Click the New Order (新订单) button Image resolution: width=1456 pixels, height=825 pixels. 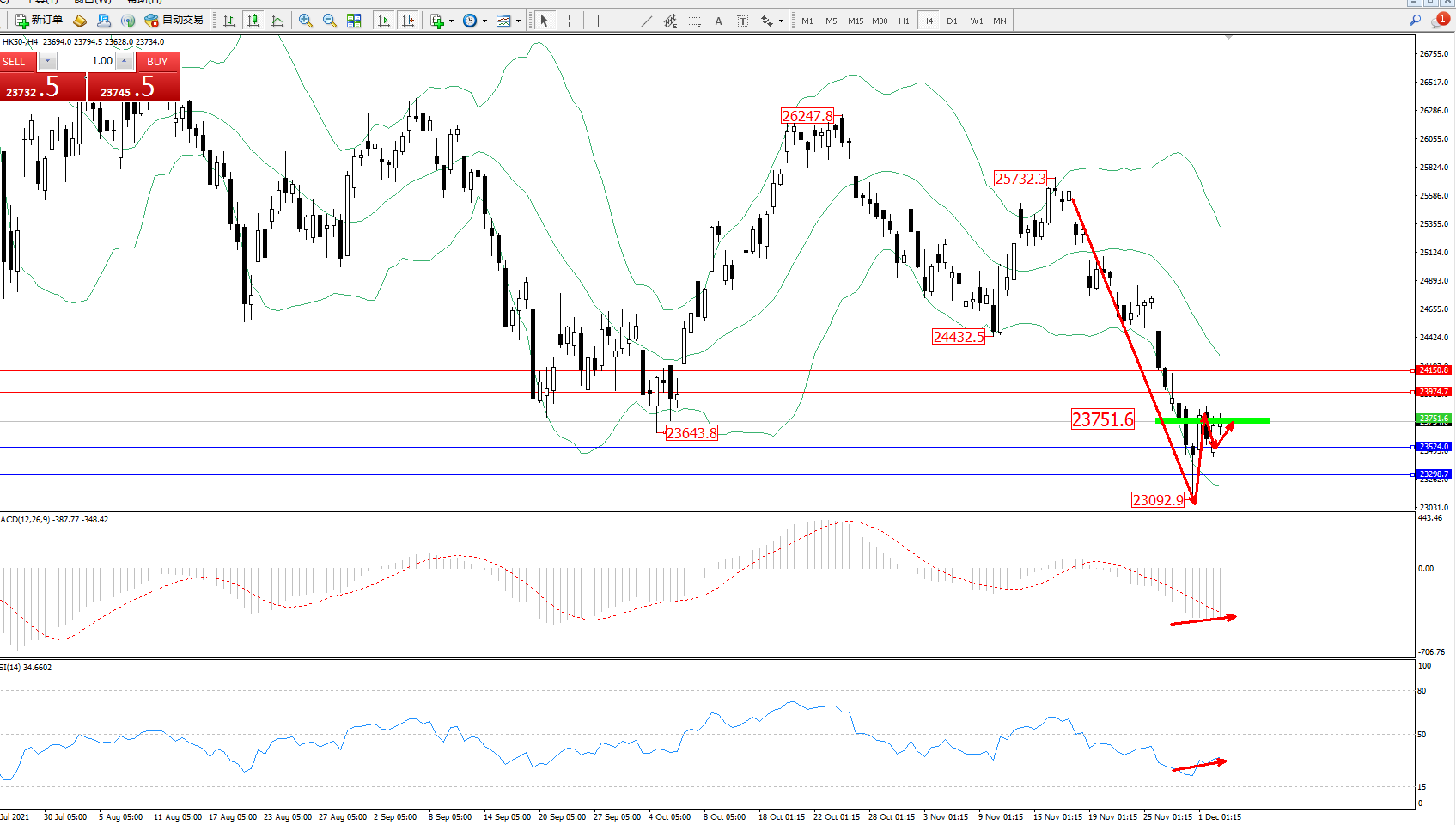(x=40, y=21)
